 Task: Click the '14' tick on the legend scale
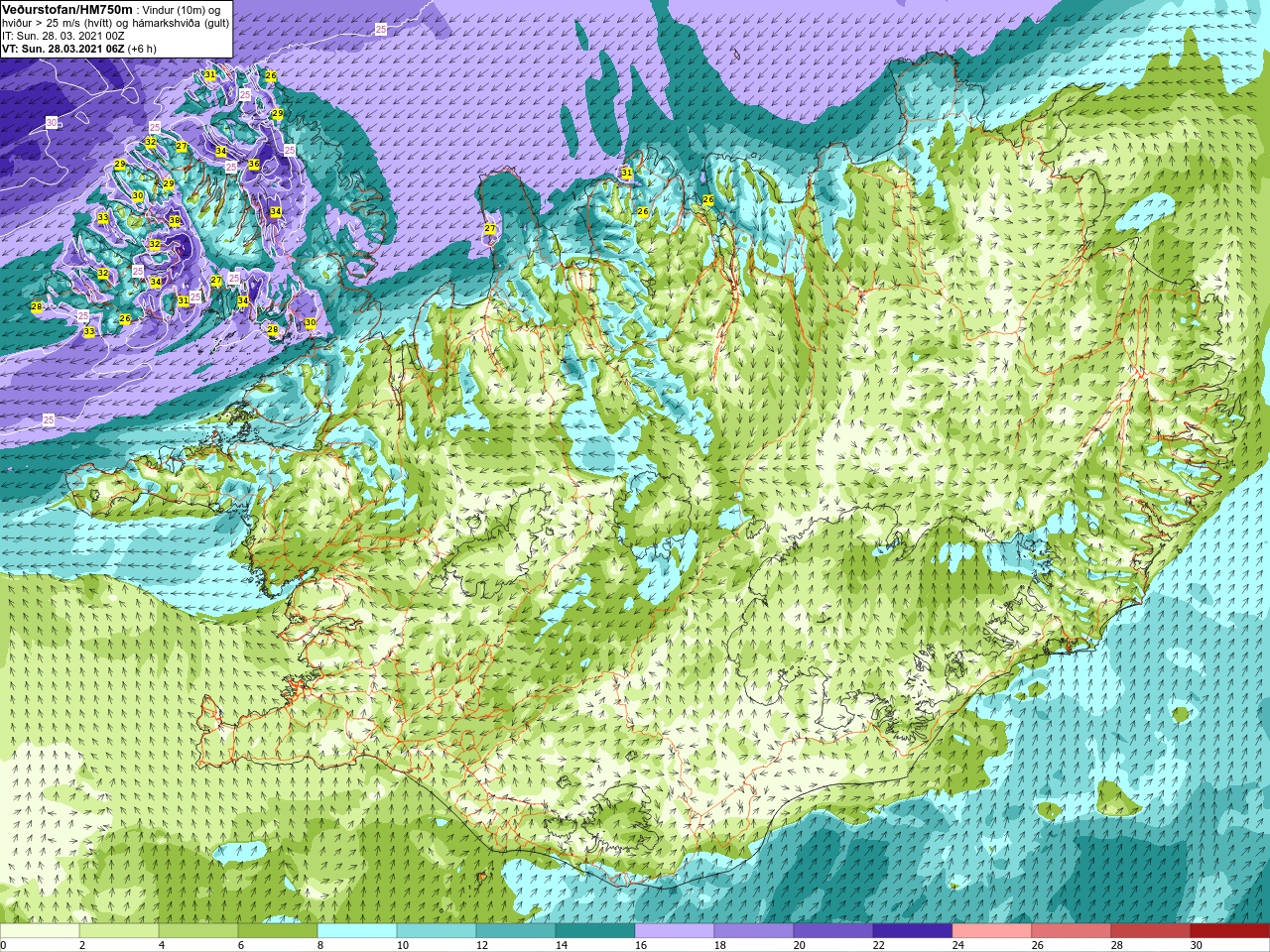561,945
